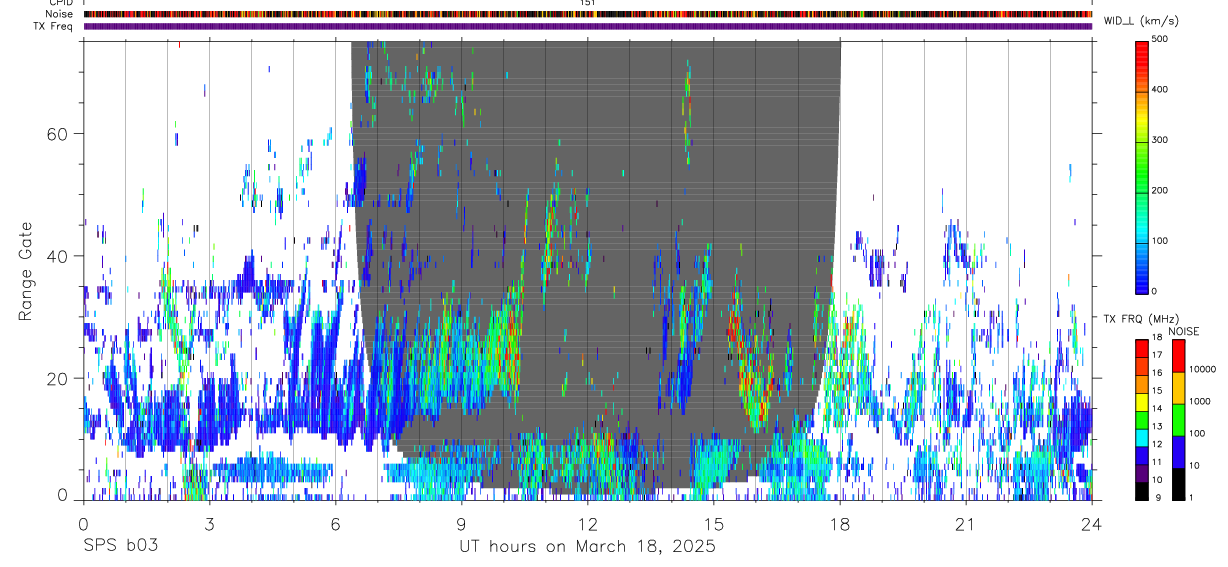
Task: Select the 'TX FRQ (MHz)' legend title
Action: [x=1140, y=318]
